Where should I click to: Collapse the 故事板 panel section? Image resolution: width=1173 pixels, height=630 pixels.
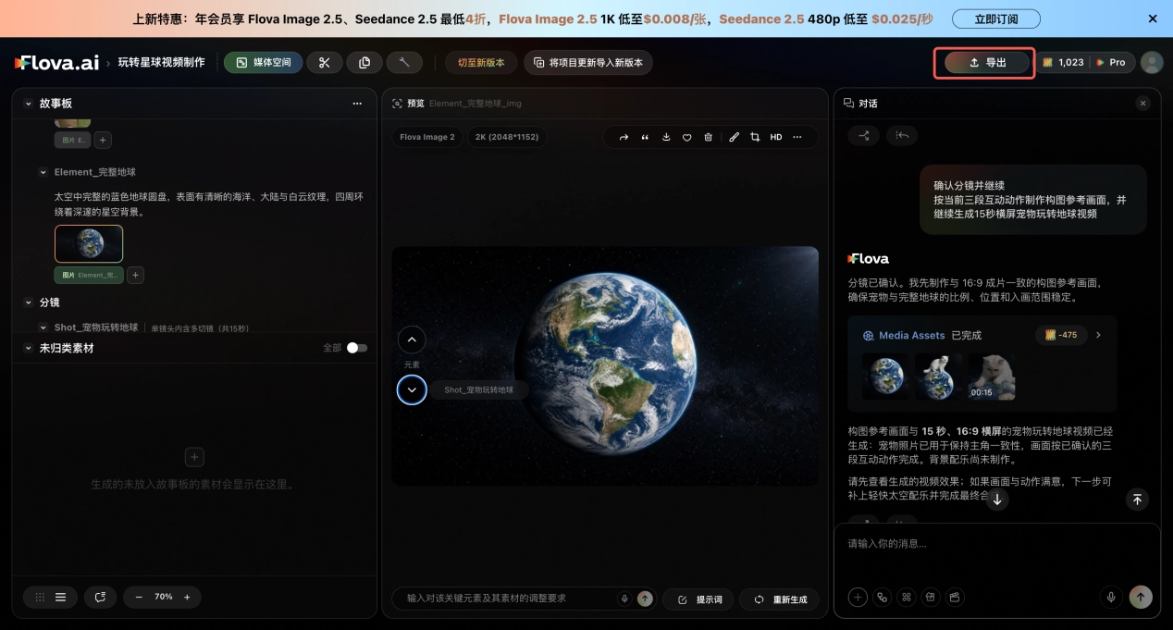coord(28,103)
